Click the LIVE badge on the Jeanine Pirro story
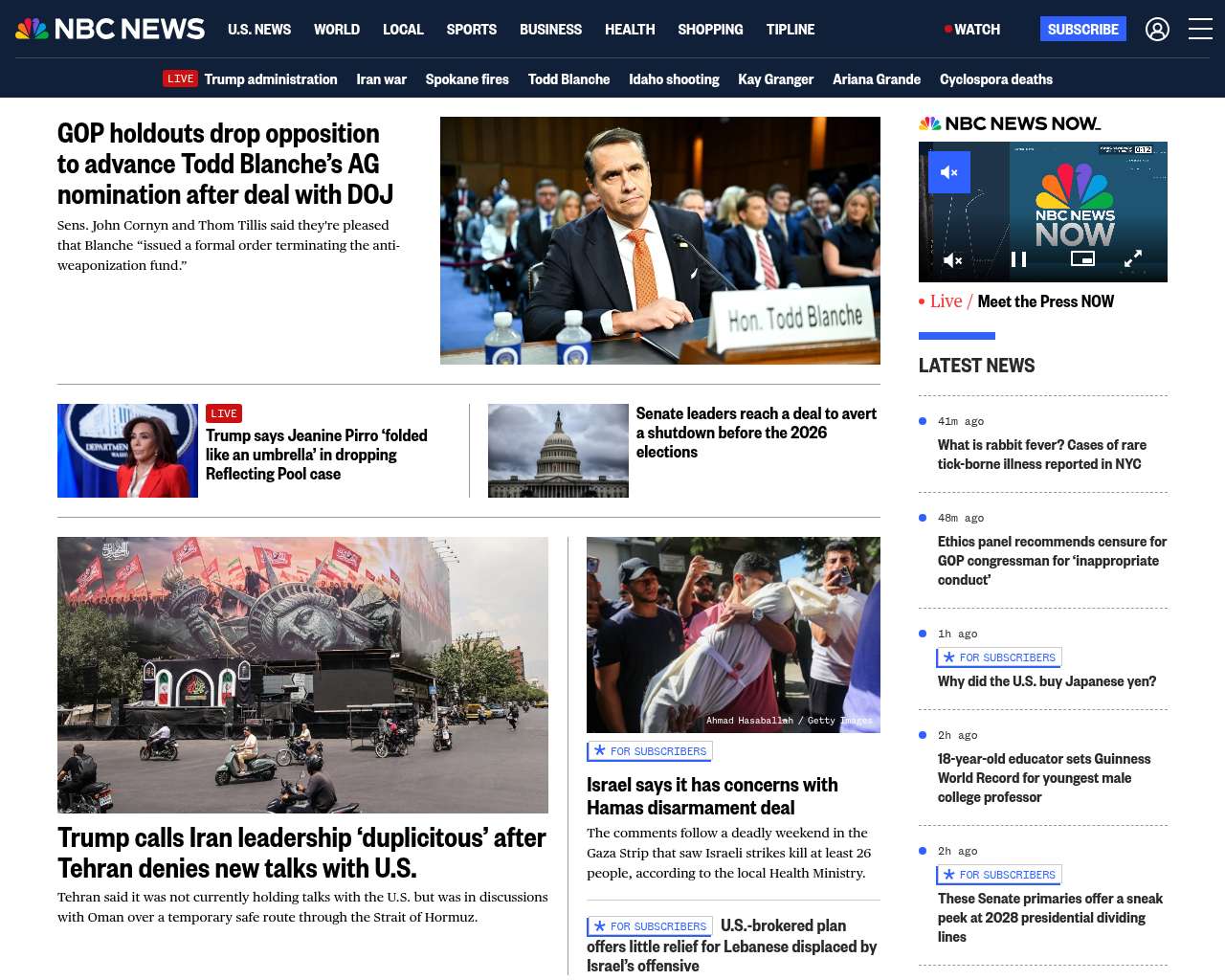Image resolution: width=1225 pixels, height=980 pixels. point(224,413)
